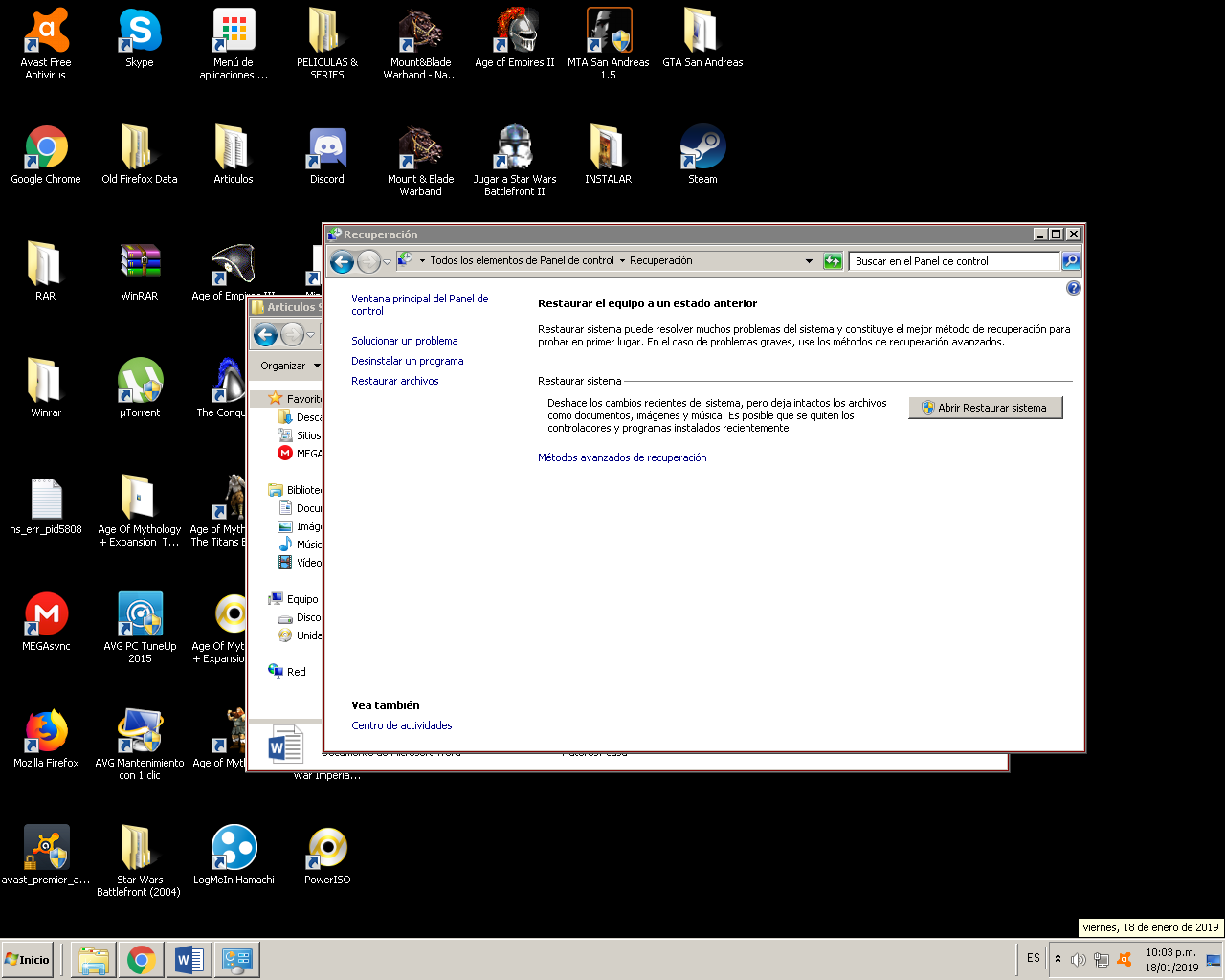Expand the address bar root dropdown arrow
This screenshot has width=1225, height=980.
pyautogui.click(x=422, y=260)
